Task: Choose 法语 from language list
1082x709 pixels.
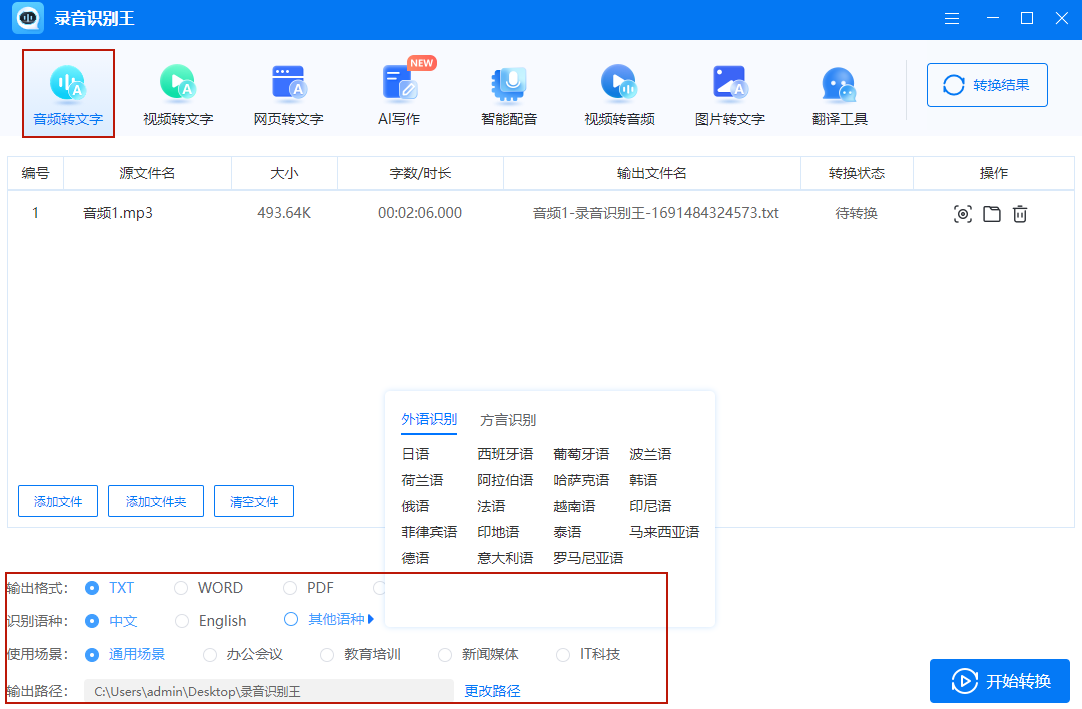Action: [x=491, y=506]
